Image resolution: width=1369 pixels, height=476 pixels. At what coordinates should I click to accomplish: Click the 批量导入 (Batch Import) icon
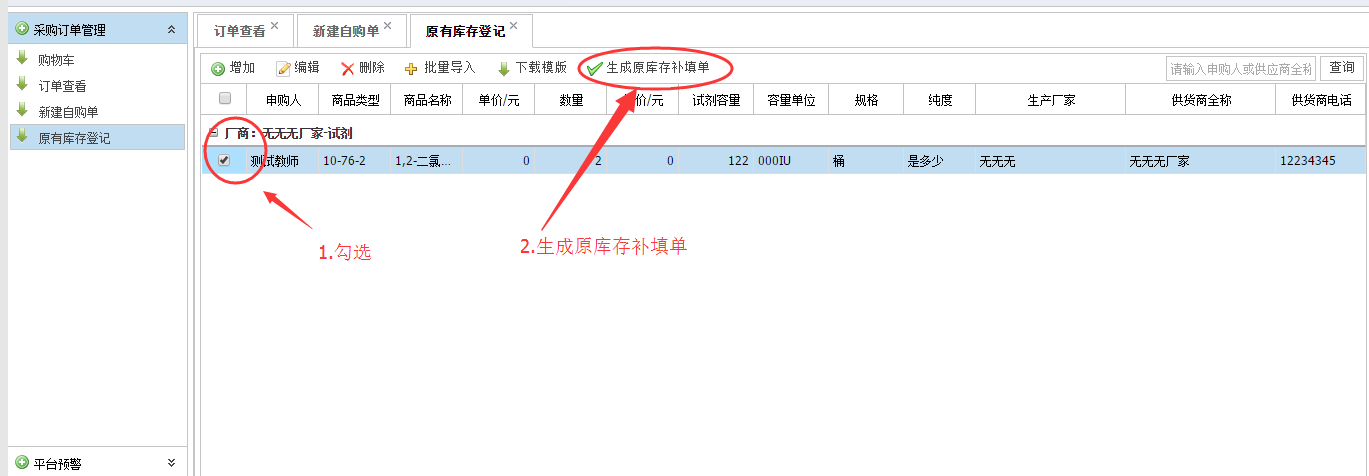tap(411, 69)
